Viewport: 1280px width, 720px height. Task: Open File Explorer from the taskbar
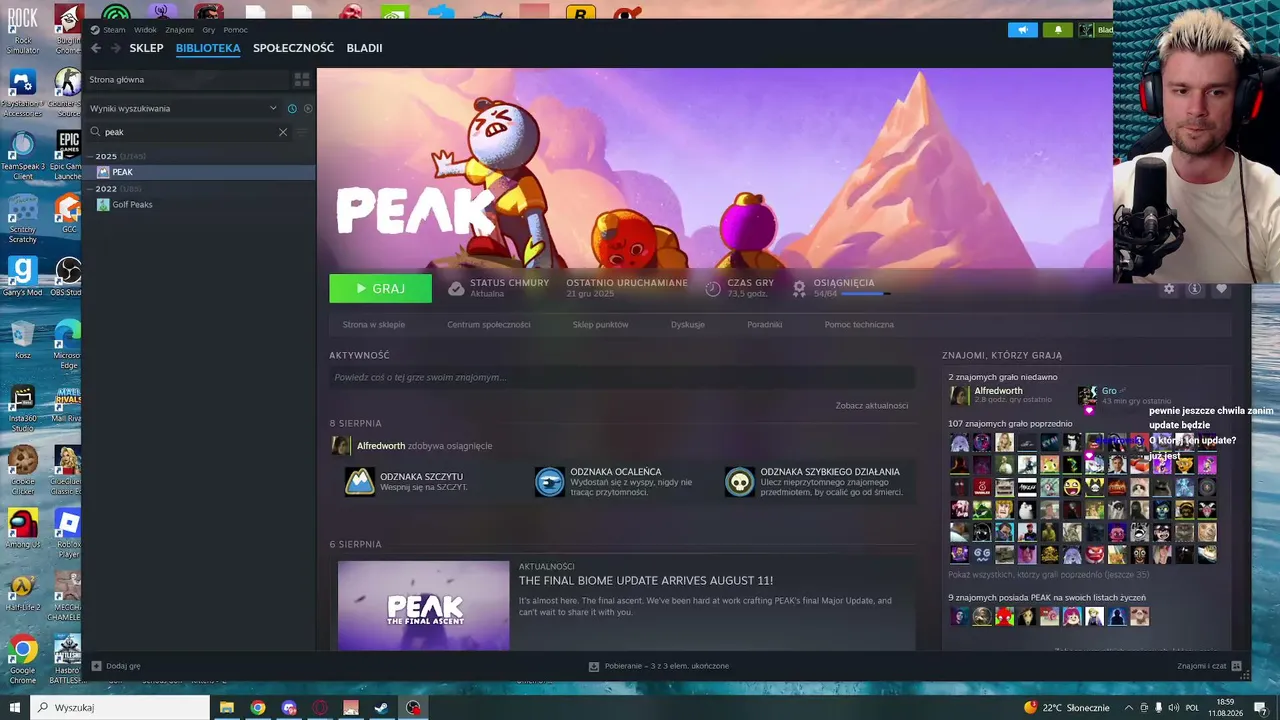click(x=227, y=707)
